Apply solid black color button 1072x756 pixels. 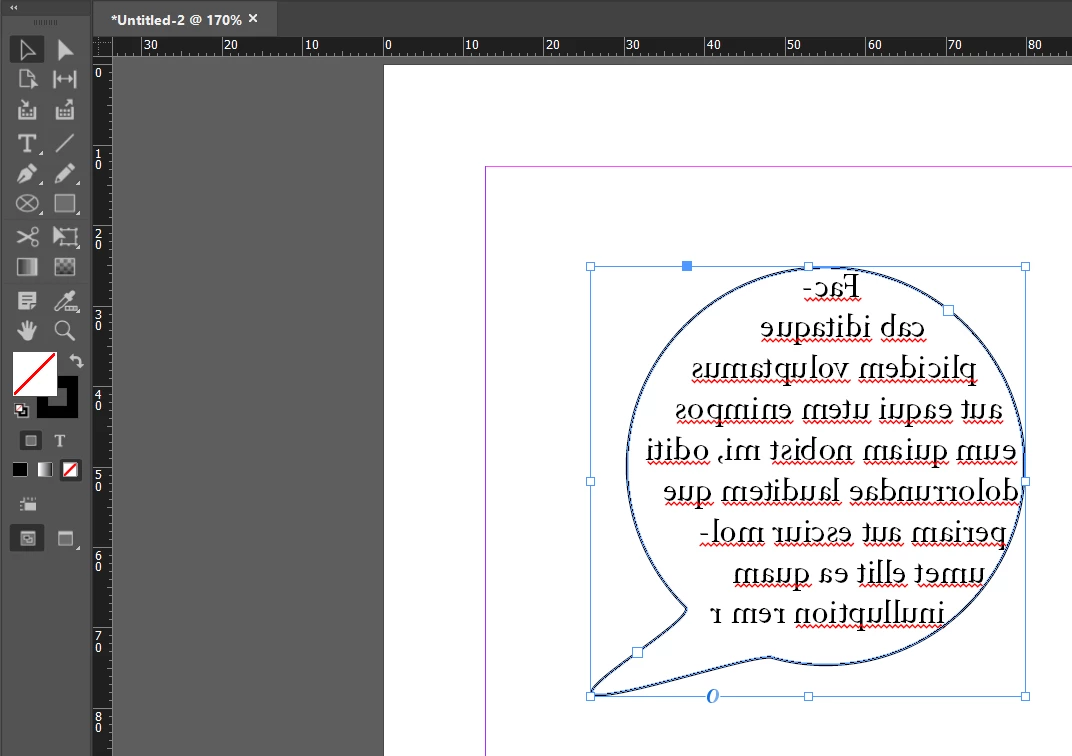tap(20, 470)
